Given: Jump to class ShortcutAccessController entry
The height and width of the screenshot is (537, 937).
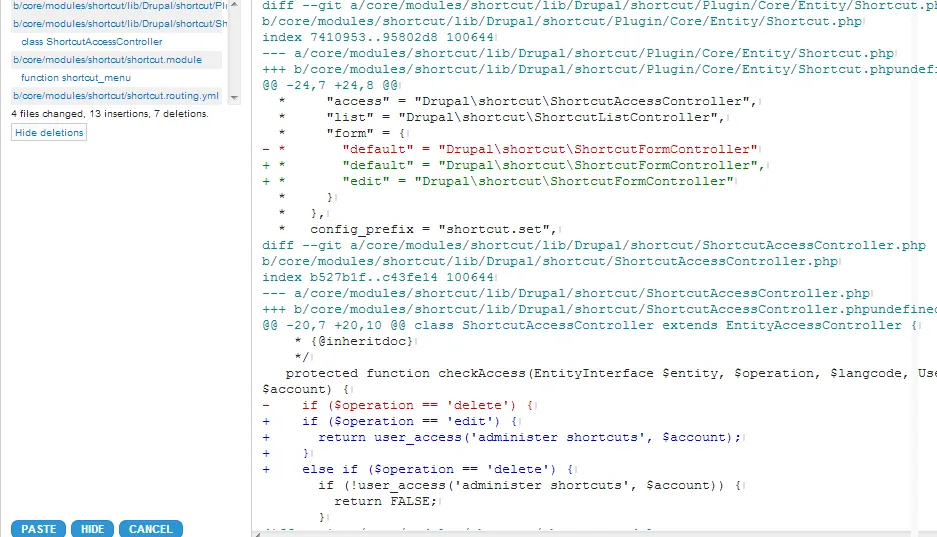Looking at the screenshot, I should click(x=91, y=42).
